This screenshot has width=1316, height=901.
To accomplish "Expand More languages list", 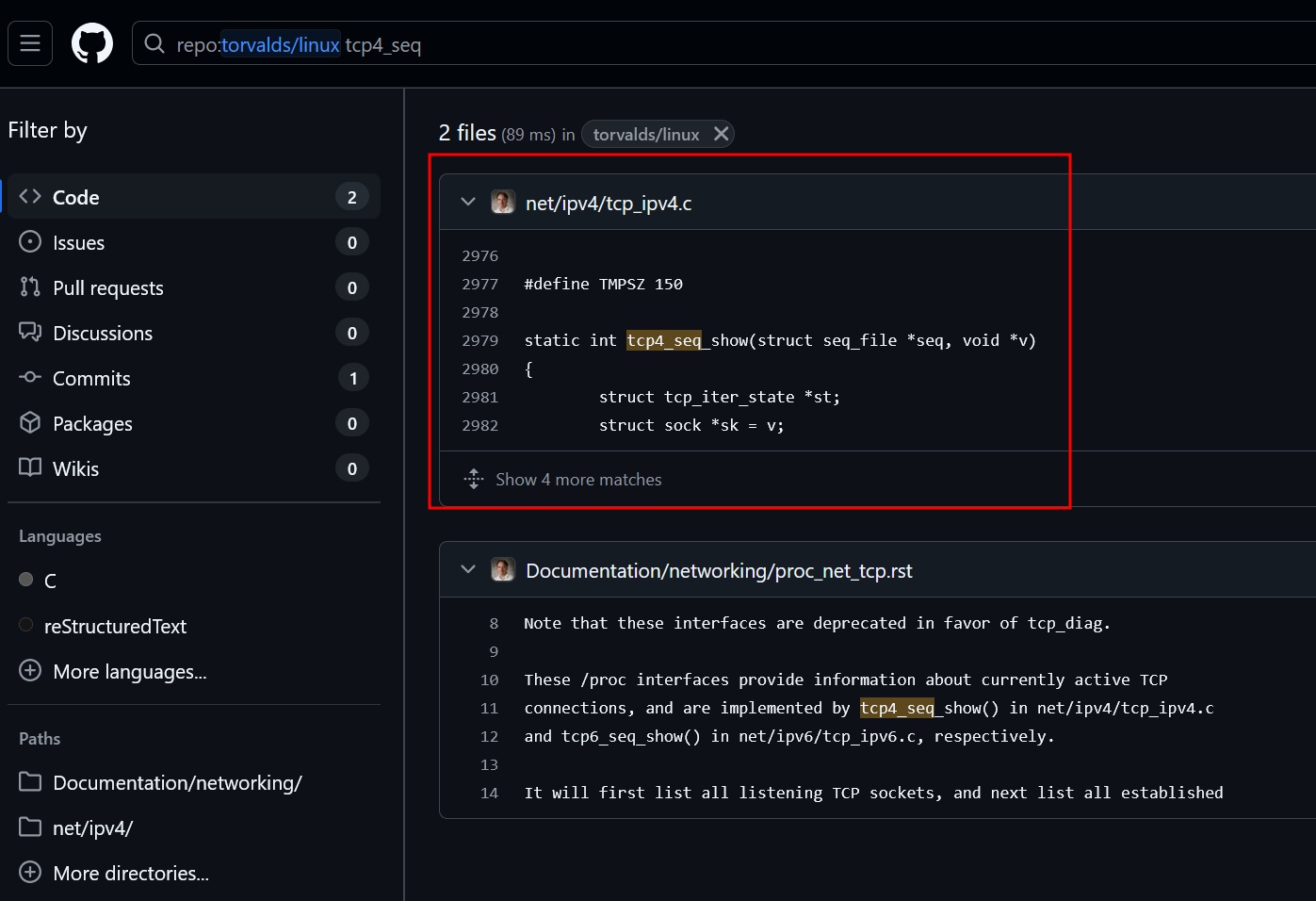I will [x=130, y=671].
